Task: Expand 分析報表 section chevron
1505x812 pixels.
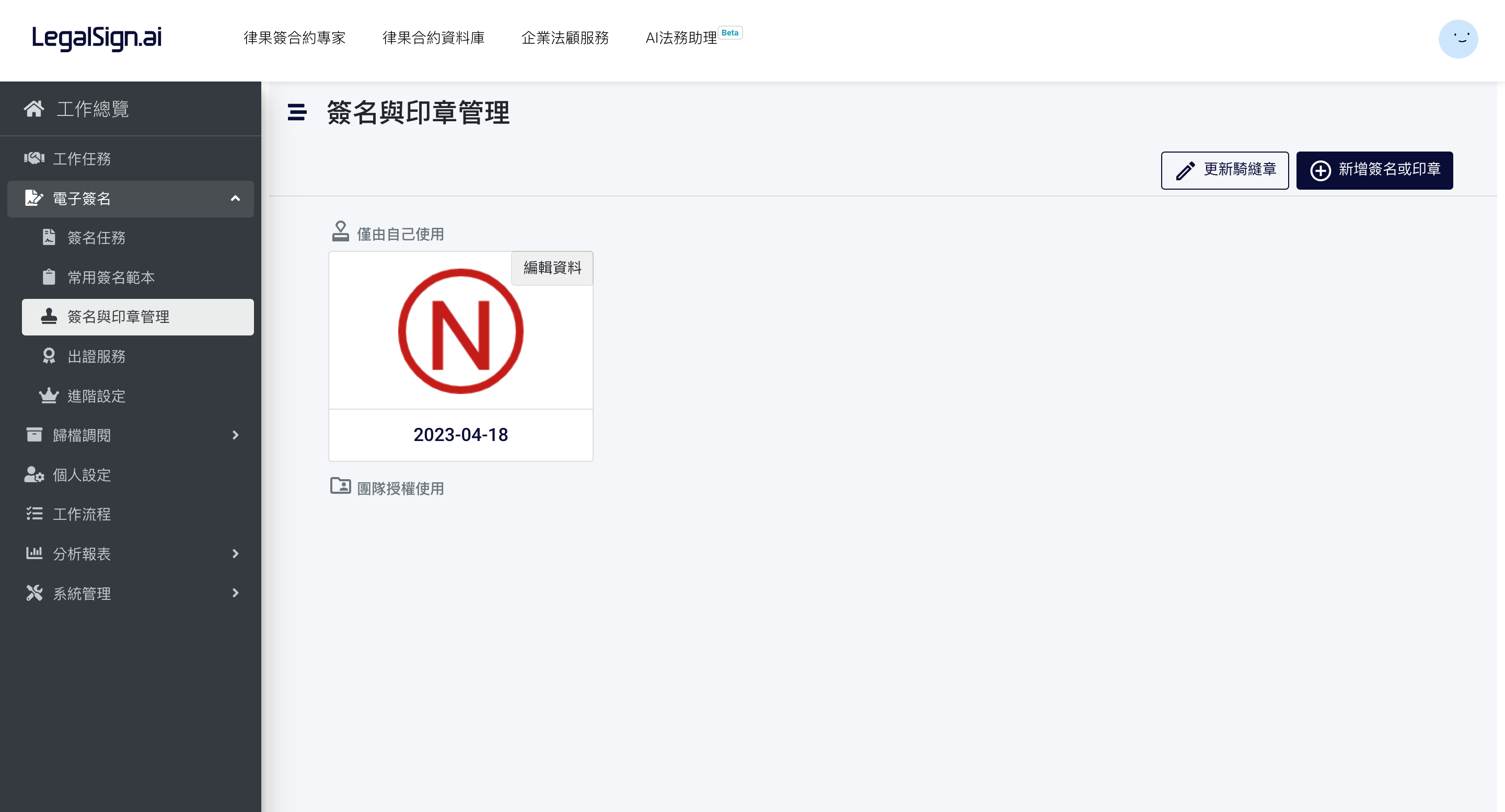Action: (x=236, y=554)
